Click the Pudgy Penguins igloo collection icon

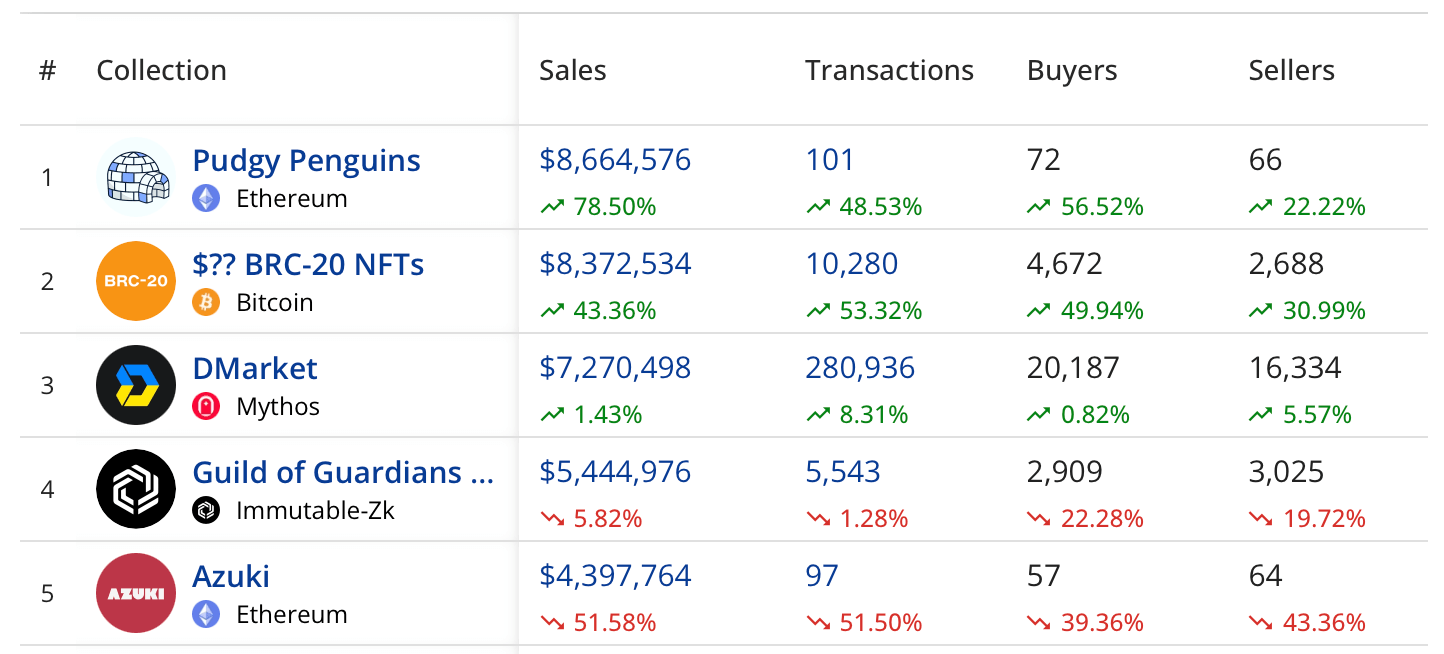[135, 177]
